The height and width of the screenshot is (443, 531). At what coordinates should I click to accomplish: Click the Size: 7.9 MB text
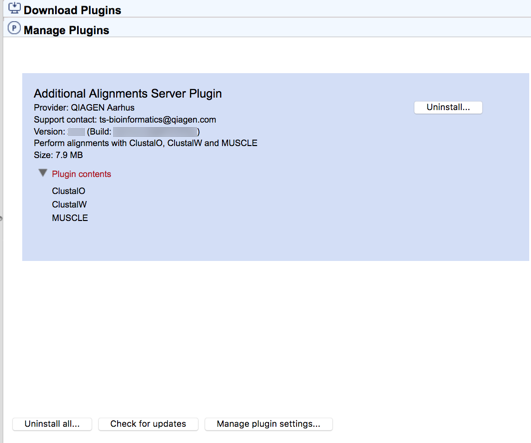tap(58, 155)
